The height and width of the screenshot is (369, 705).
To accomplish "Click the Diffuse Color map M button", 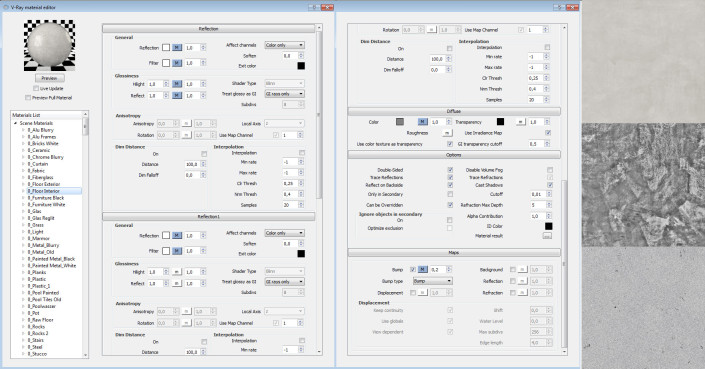I will click(x=422, y=122).
